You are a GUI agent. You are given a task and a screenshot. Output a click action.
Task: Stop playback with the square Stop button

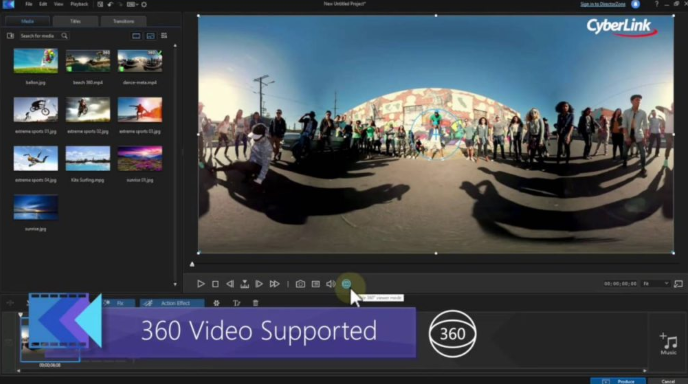click(x=215, y=284)
